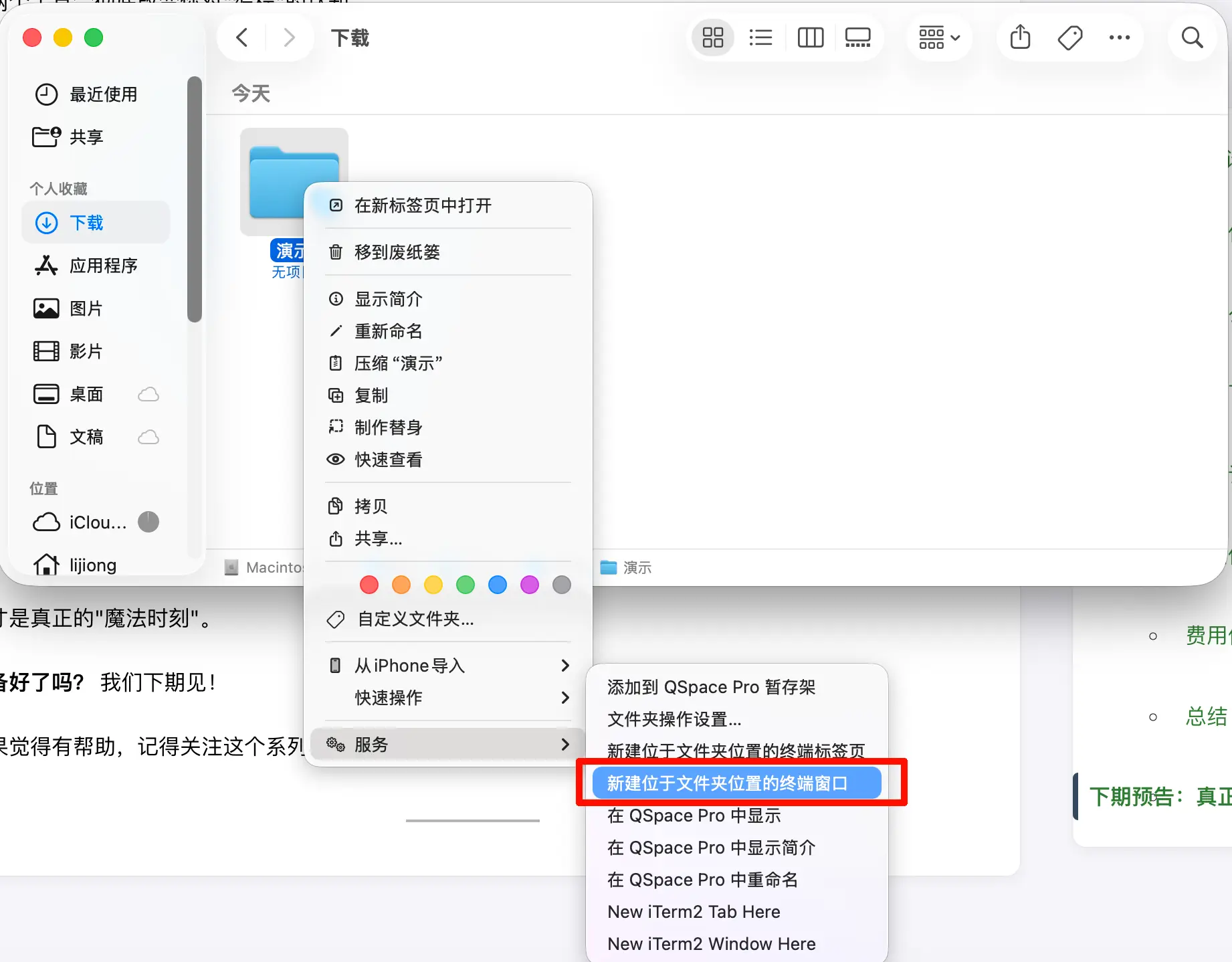Click New iTerm2 Window Here
Viewport: 1232px width, 962px height.
click(x=711, y=944)
